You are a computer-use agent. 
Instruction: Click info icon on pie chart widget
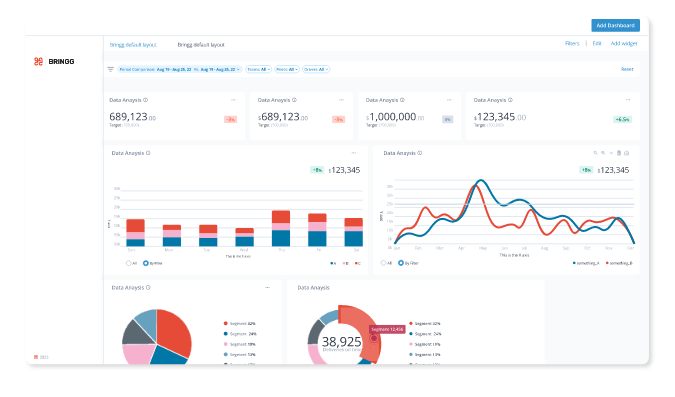tap(148, 288)
